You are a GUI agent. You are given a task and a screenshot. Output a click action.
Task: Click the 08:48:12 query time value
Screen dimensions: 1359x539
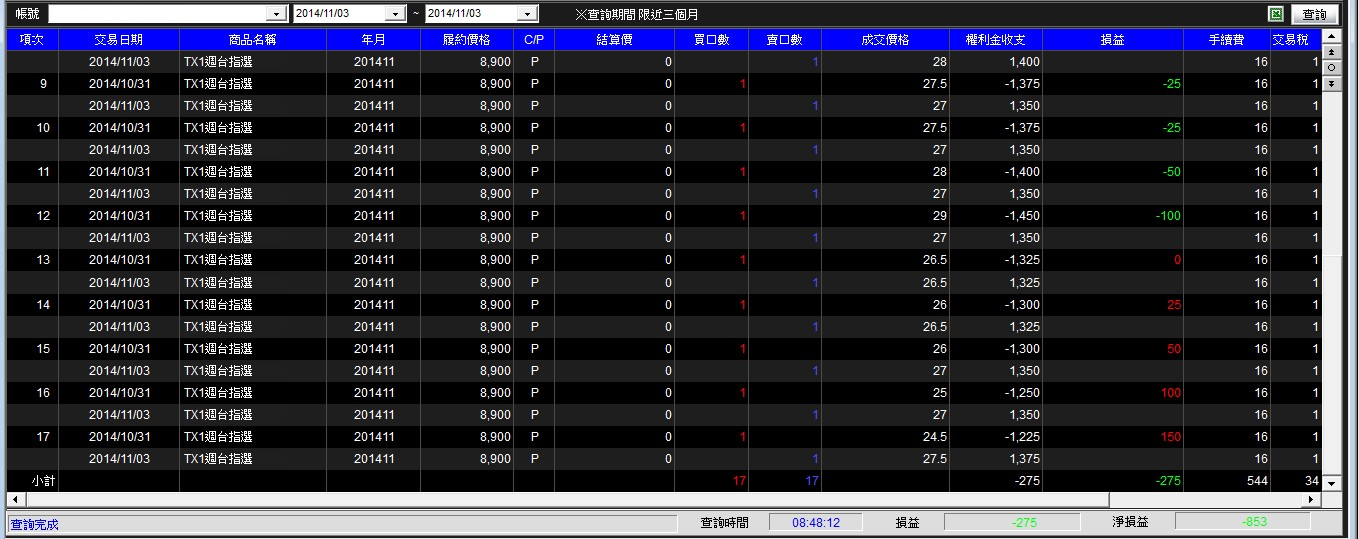click(816, 522)
